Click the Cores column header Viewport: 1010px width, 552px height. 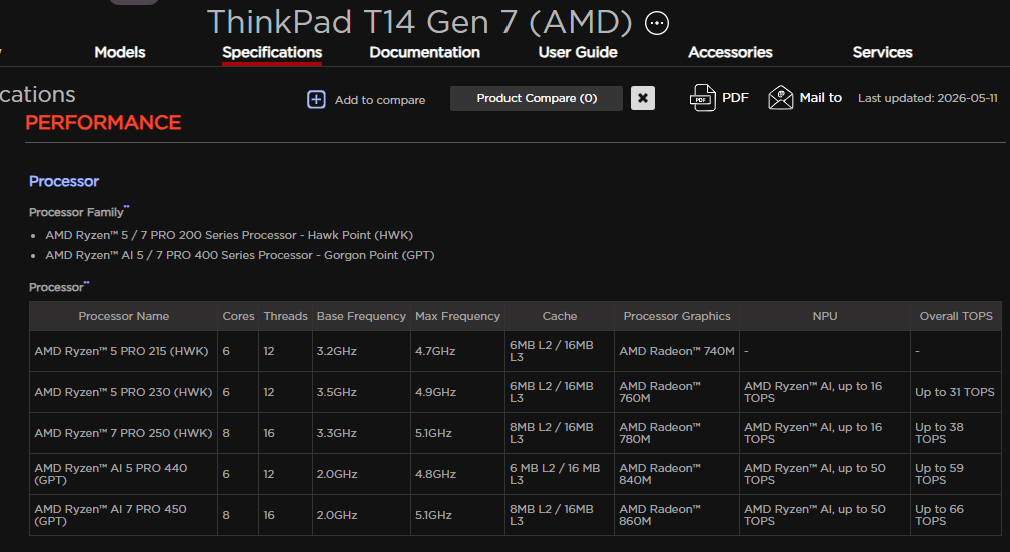coord(238,316)
